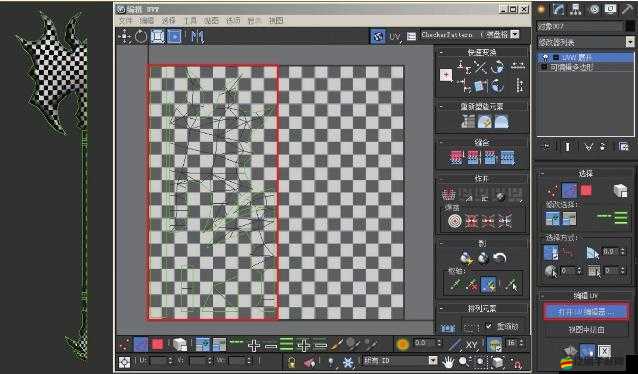Click the yellow padlock Lock Selection icon
The image size is (638, 374).
[291, 362]
